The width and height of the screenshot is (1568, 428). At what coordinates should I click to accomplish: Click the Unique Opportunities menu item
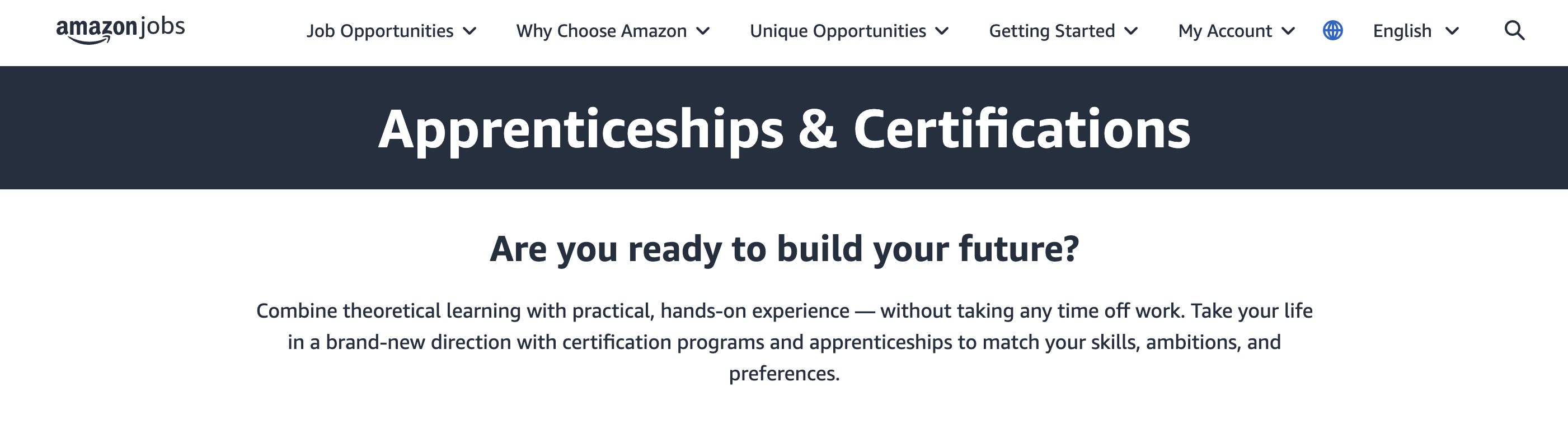tap(838, 30)
